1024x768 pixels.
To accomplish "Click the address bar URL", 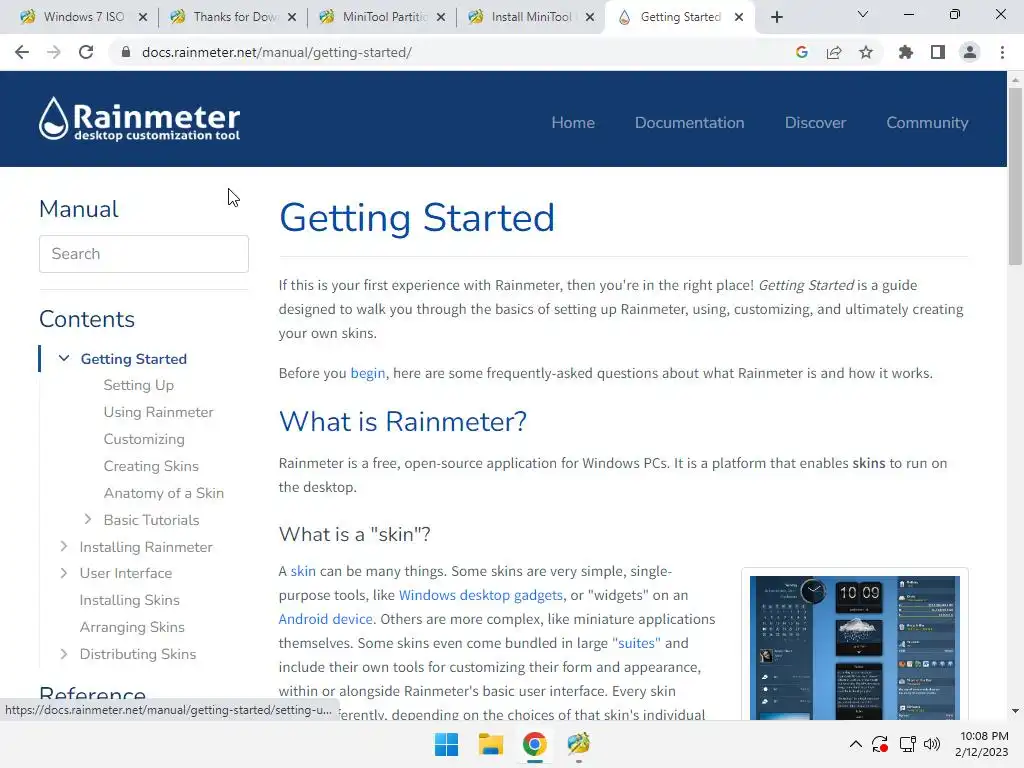I will pyautogui.click(x=277, y=52).
